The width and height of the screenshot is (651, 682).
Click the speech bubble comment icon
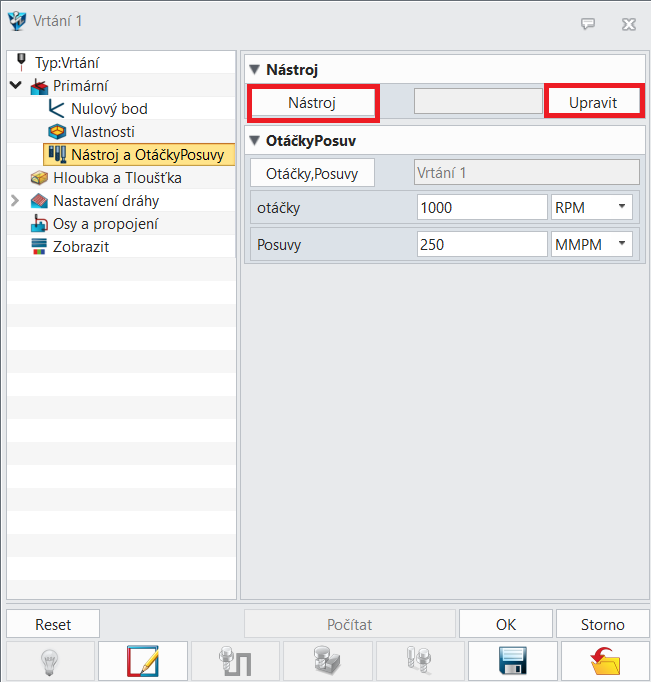588,23
